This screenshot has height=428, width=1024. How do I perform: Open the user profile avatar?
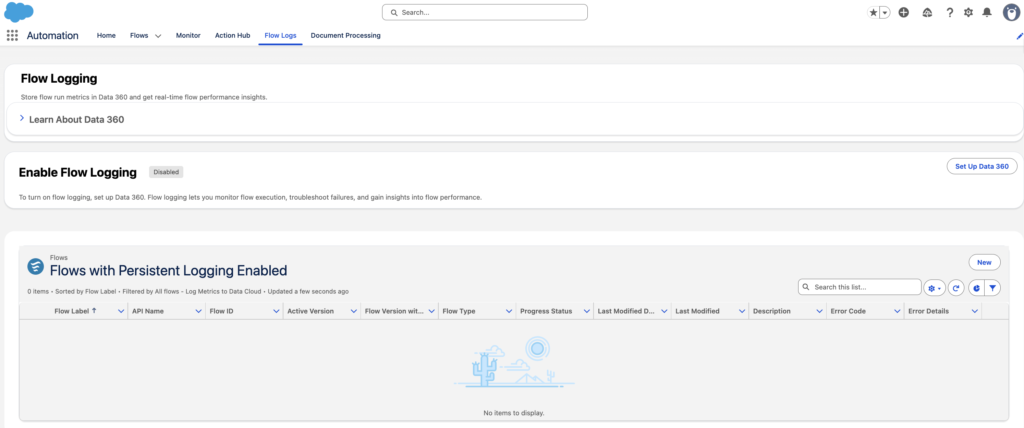1012,12
